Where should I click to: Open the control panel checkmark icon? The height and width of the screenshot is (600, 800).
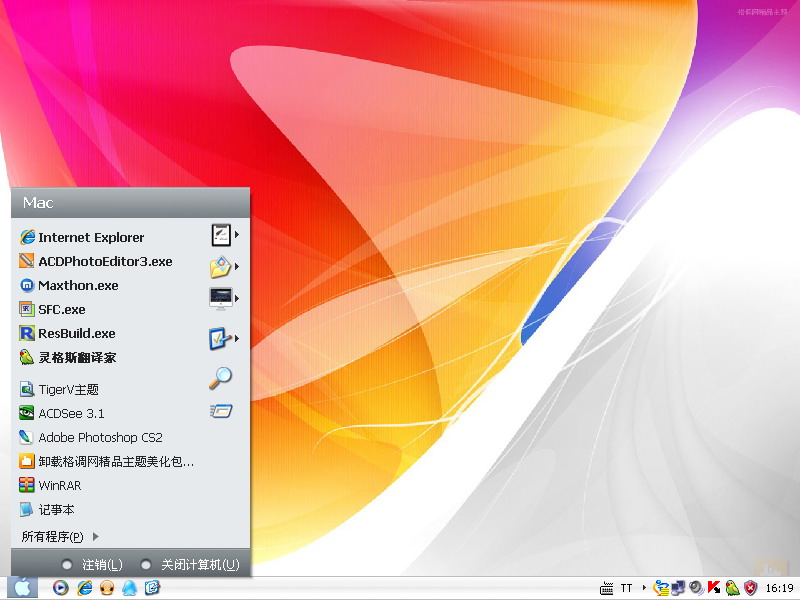(x=221, y=338)
